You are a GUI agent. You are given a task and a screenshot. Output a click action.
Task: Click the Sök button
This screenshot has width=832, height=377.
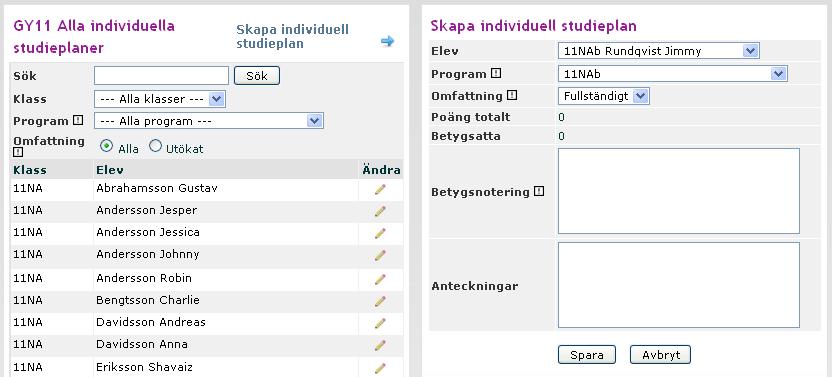pyautogui.click(x=257, y=76)
